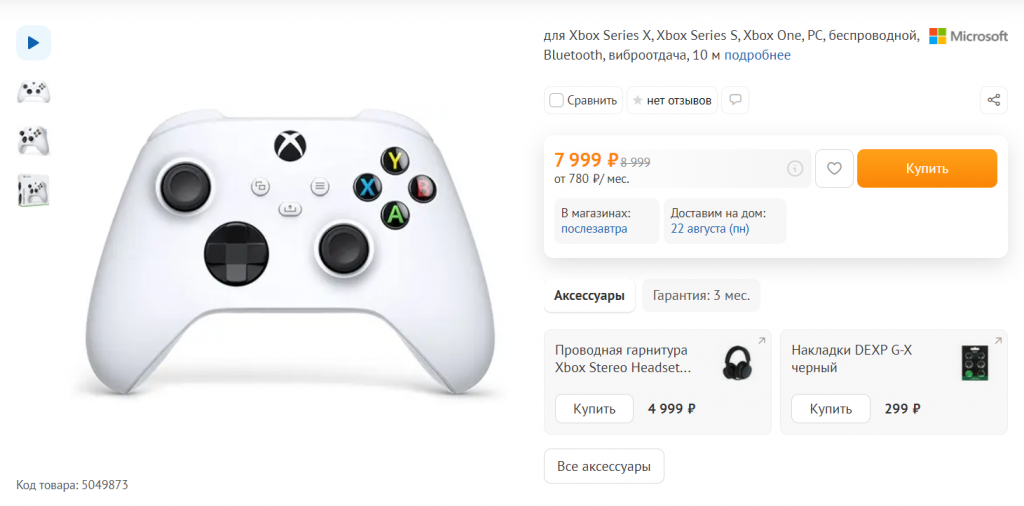Image resolution: width=1024 pixels, height=506 pixels.
Task: Buy the DEXP G-X pads
Action: pos(831,409)
